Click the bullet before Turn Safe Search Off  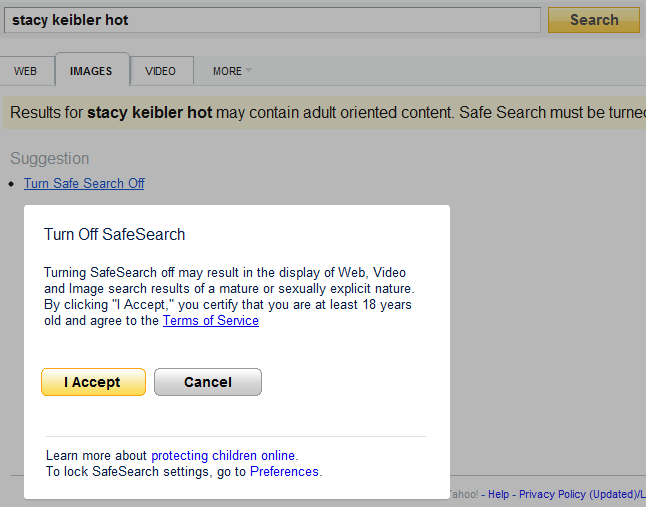[x=11, y=184]
